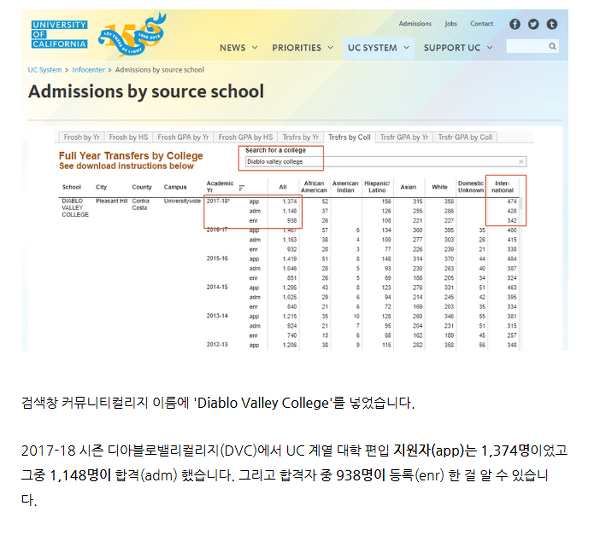Select the 2015-16 academic year row

click(x=217, y=259)
